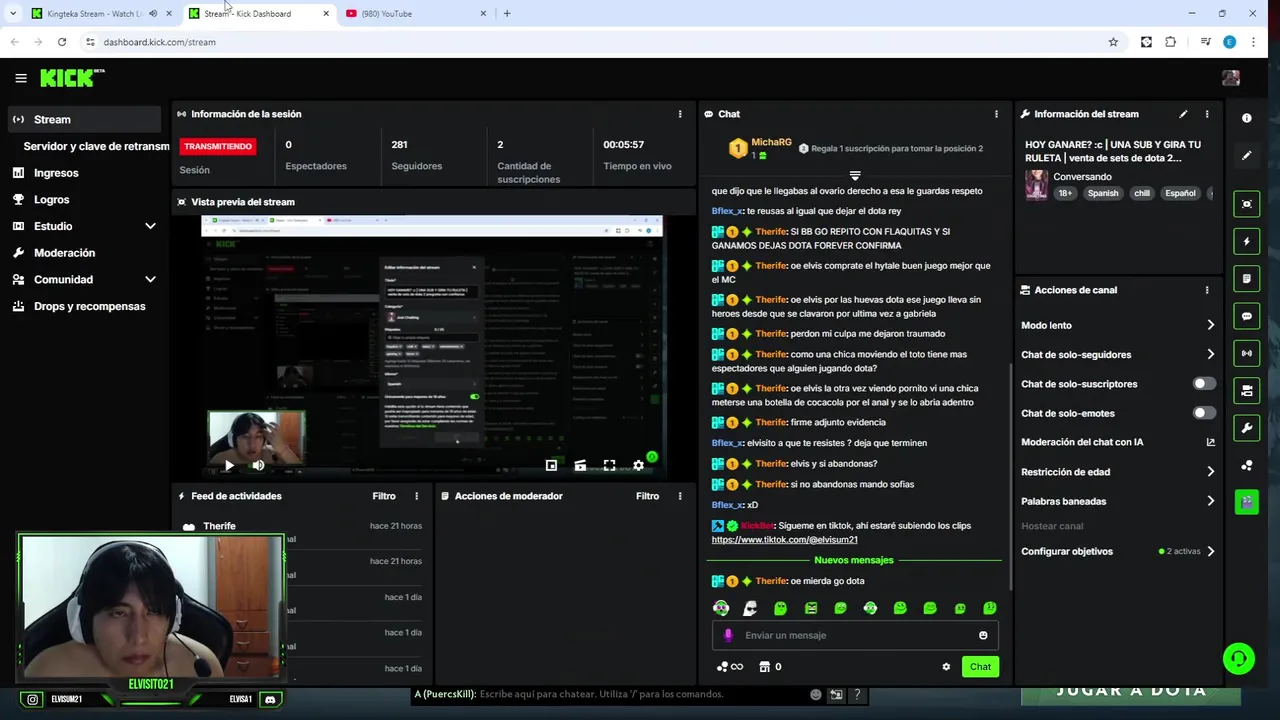Image resolution: width=1280 pixels, height=720 pixels.
Task: Open Feed de actividades three-dot menu
Action: [417, 496]
